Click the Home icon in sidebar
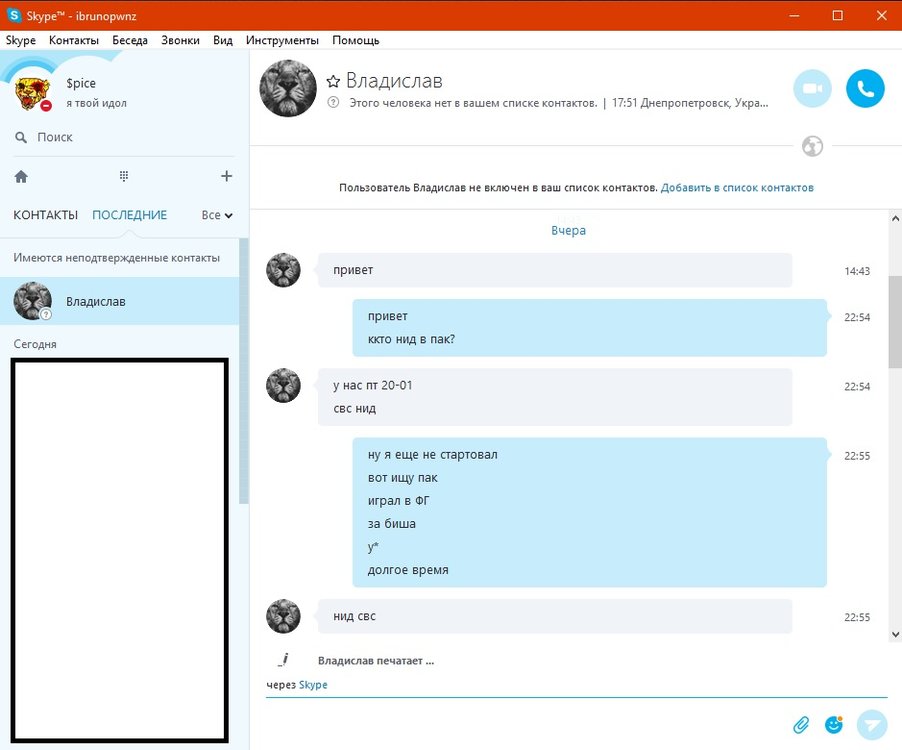902x750 pixels. (x=21, y=176)
